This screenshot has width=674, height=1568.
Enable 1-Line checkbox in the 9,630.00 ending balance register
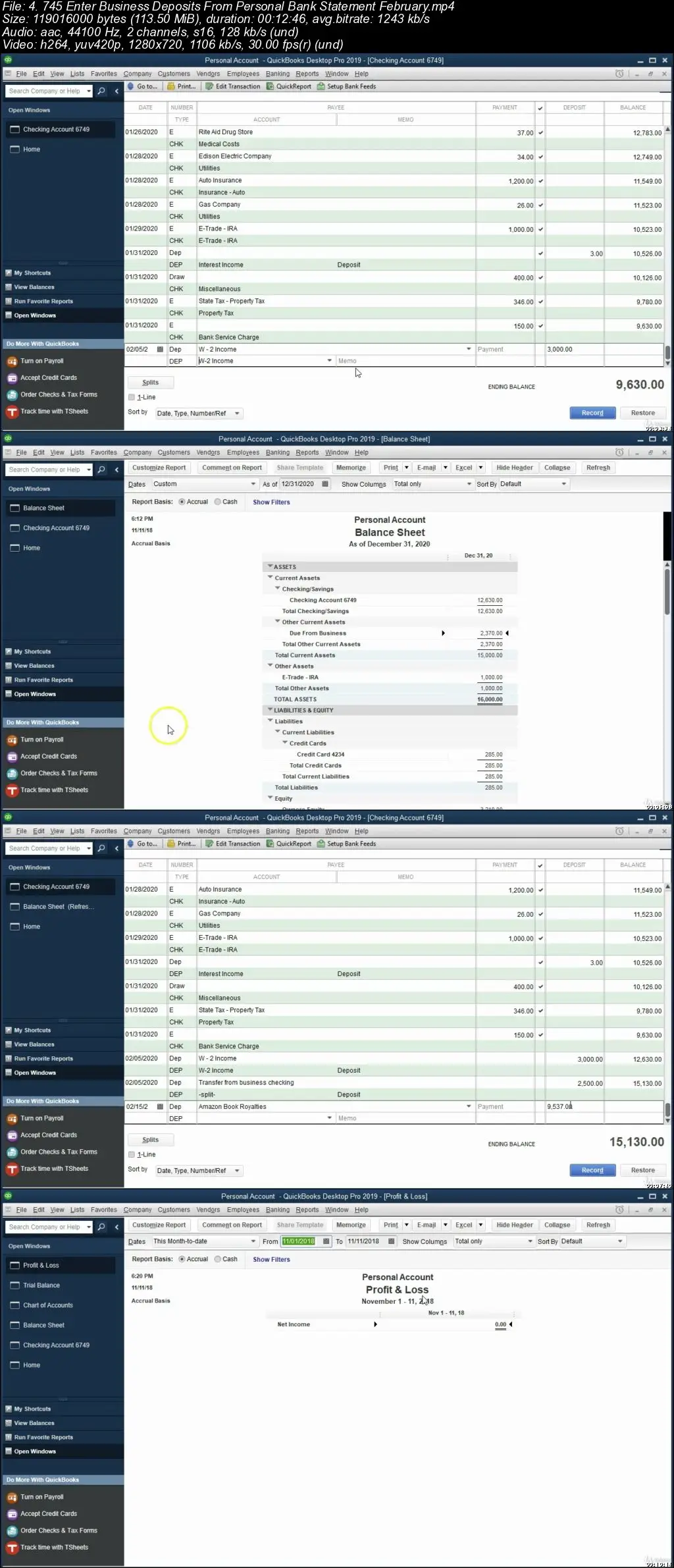point(132,397)
